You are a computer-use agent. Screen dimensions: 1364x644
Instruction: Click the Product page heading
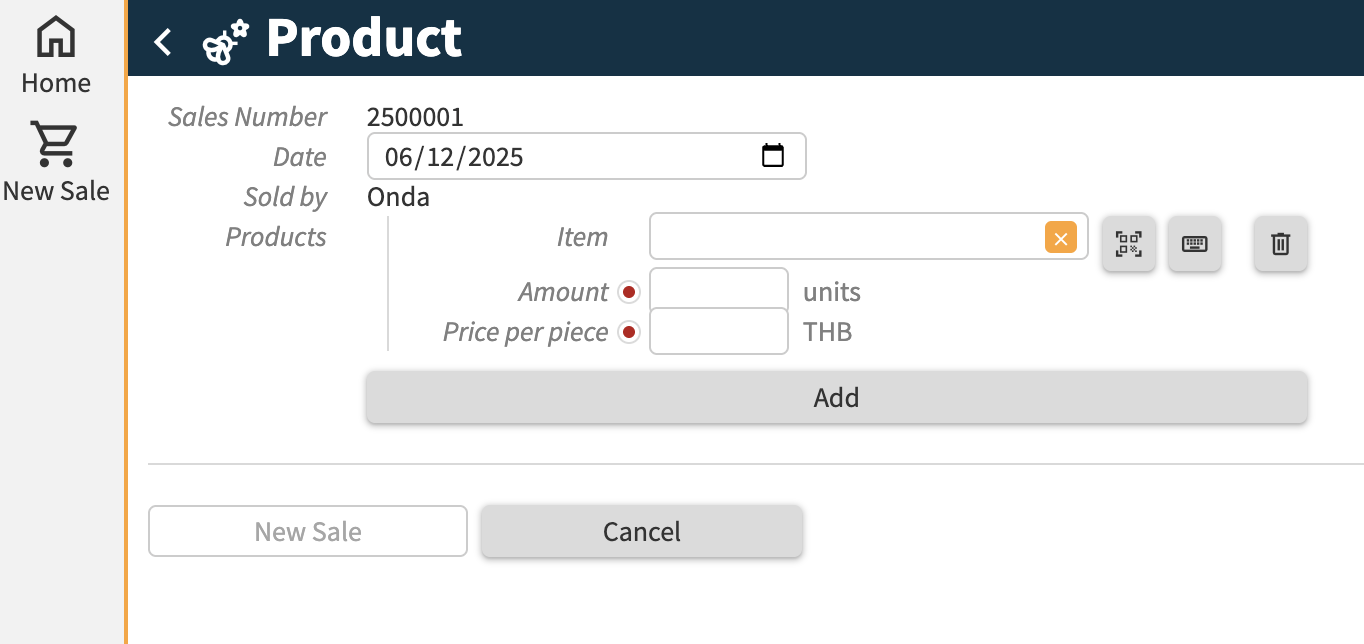tap(364, 39)
